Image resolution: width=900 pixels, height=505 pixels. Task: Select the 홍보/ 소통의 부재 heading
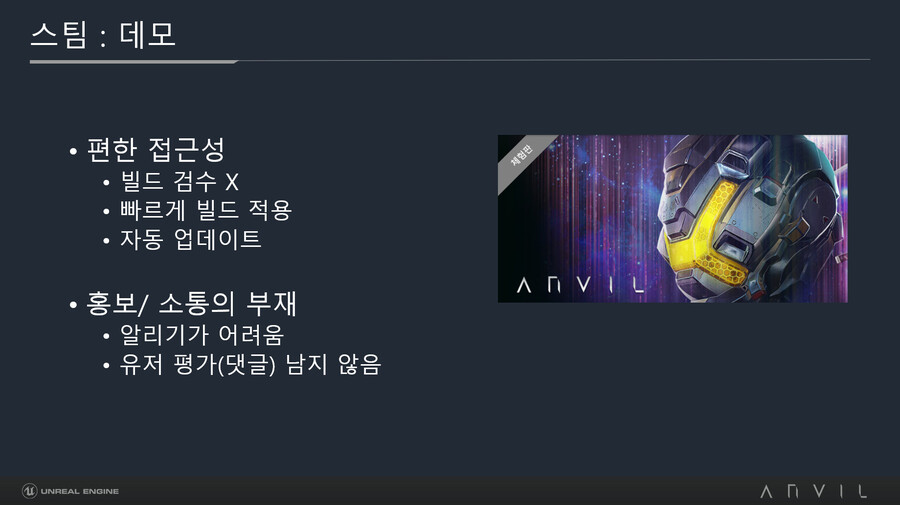pos(191,304)
